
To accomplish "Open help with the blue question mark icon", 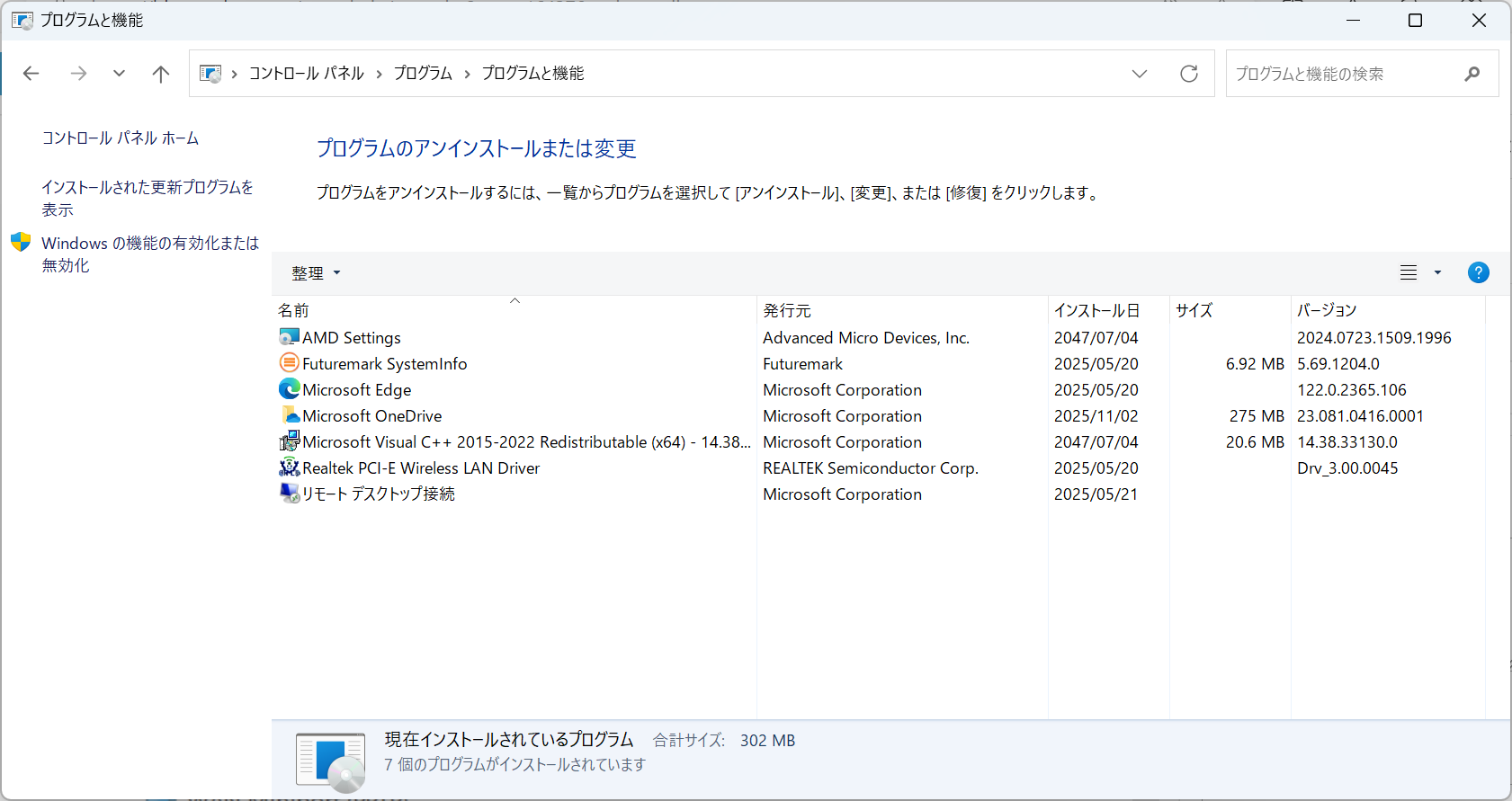I will 1478,272.
